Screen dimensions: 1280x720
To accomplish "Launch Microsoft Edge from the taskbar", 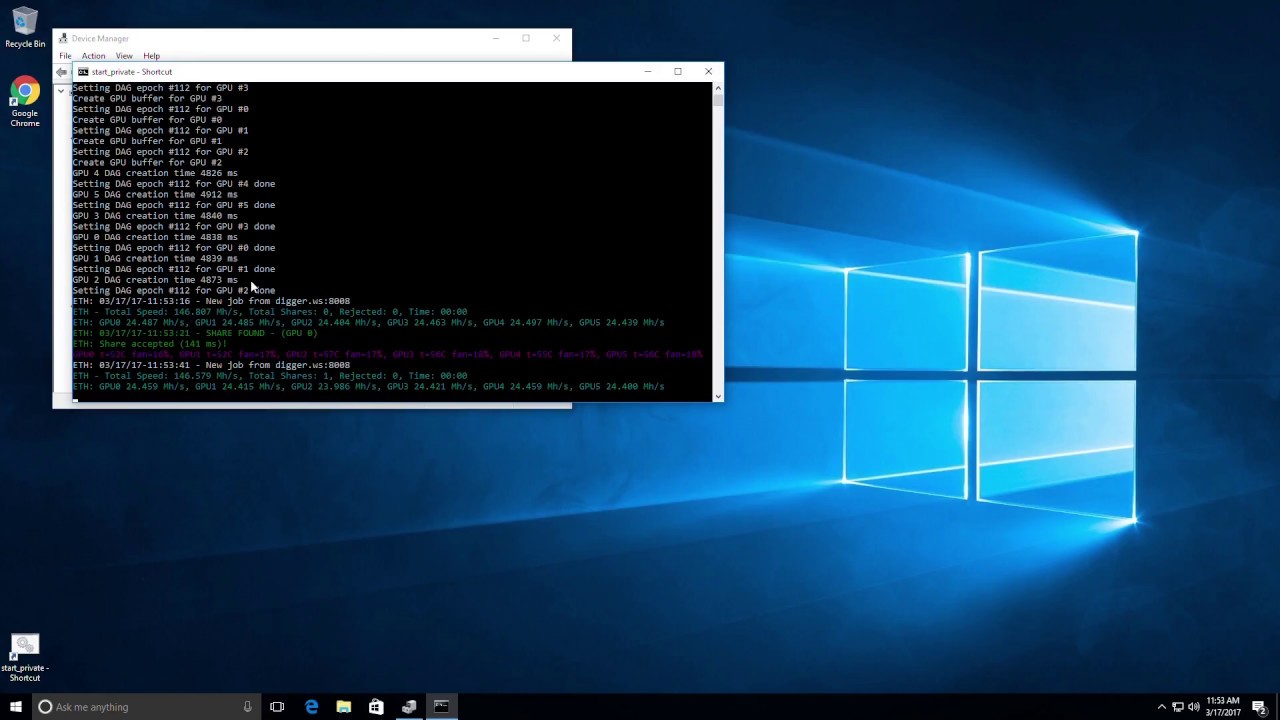I will 311,707.
